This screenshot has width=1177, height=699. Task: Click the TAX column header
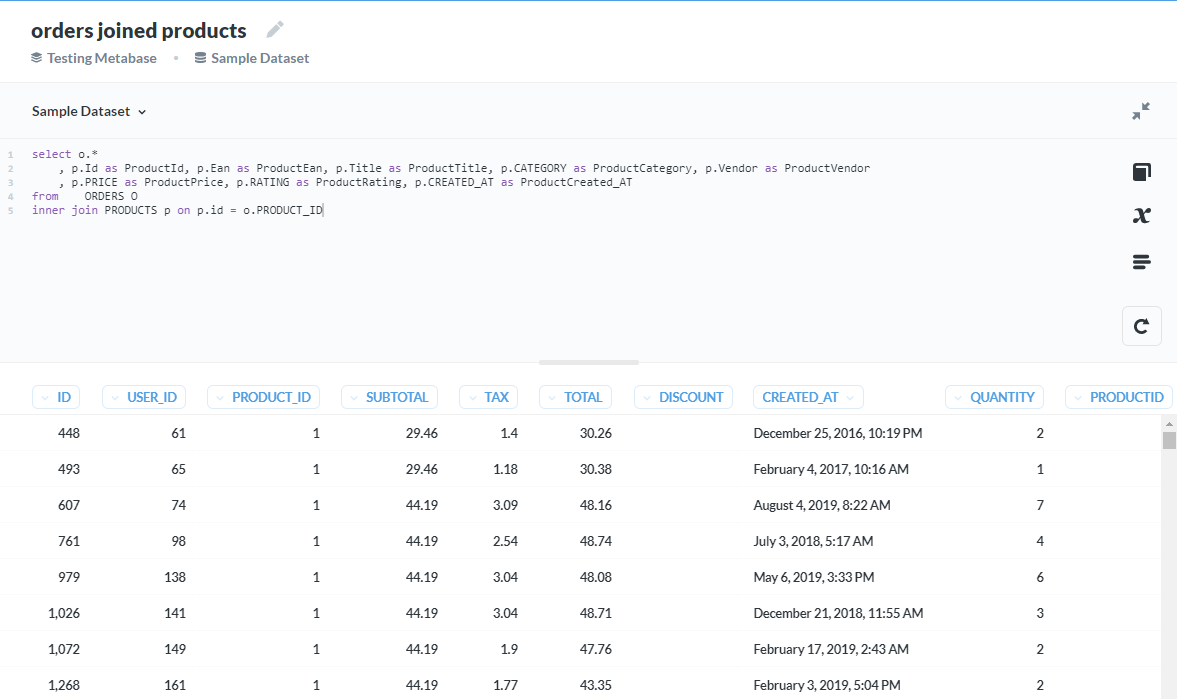click(489, 397)
